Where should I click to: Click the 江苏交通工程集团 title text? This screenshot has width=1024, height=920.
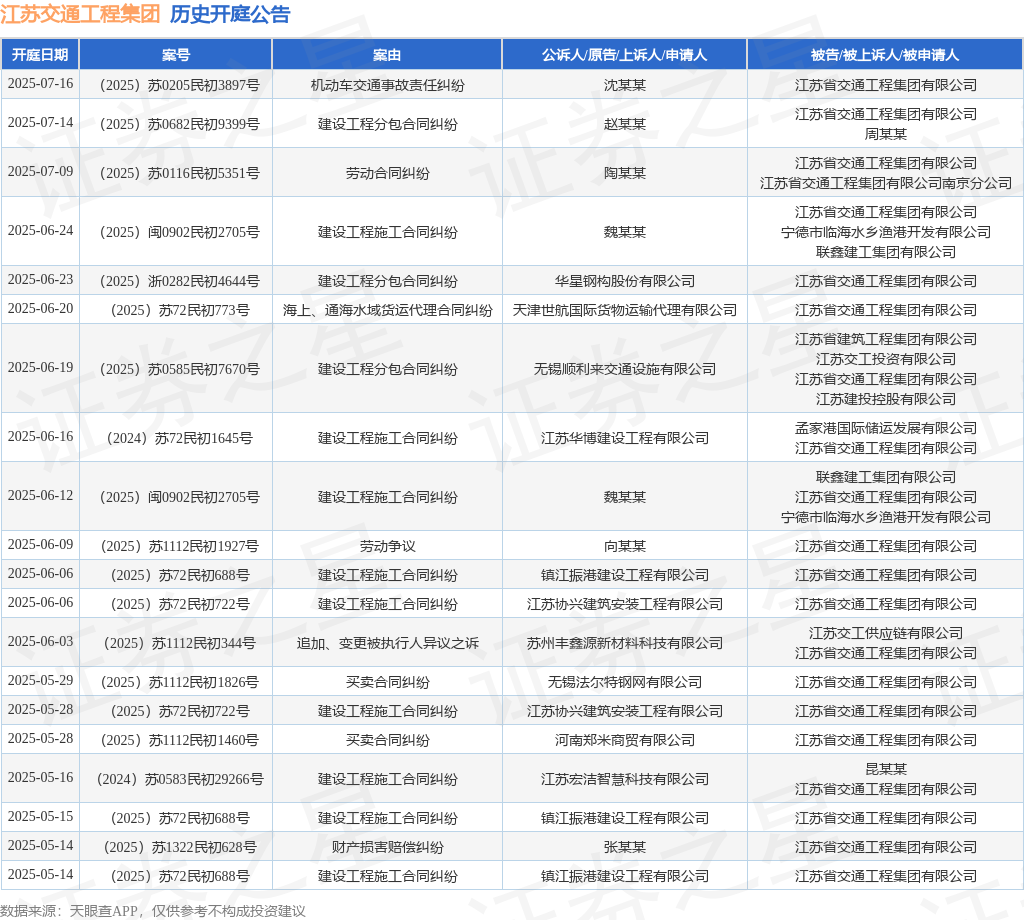[80, 14]
